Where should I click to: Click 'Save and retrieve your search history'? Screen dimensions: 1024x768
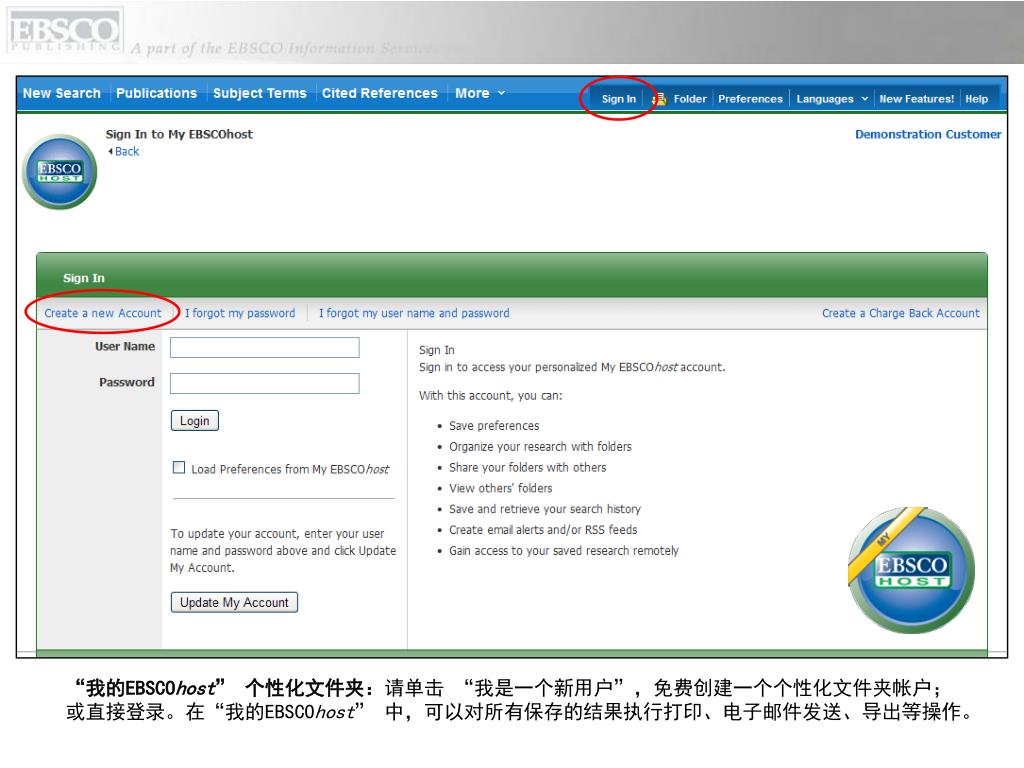[x=545, y=509]
